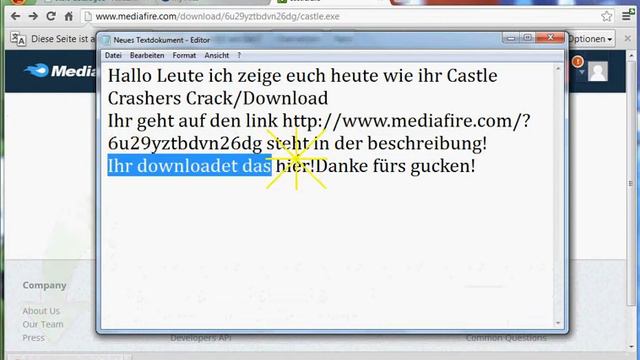This screenshot has width=640, height=360.
Task: Bookmark the page with the star icon
Action: 607,16
